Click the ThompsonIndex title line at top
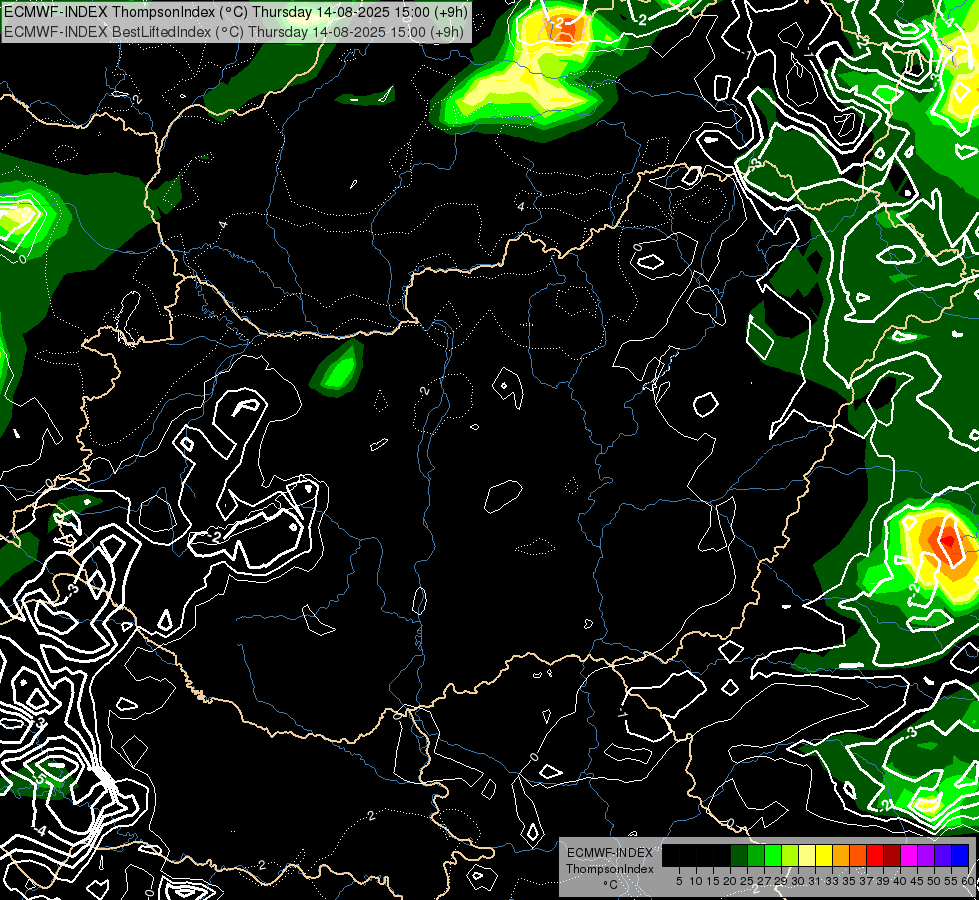 click(235, 12)
